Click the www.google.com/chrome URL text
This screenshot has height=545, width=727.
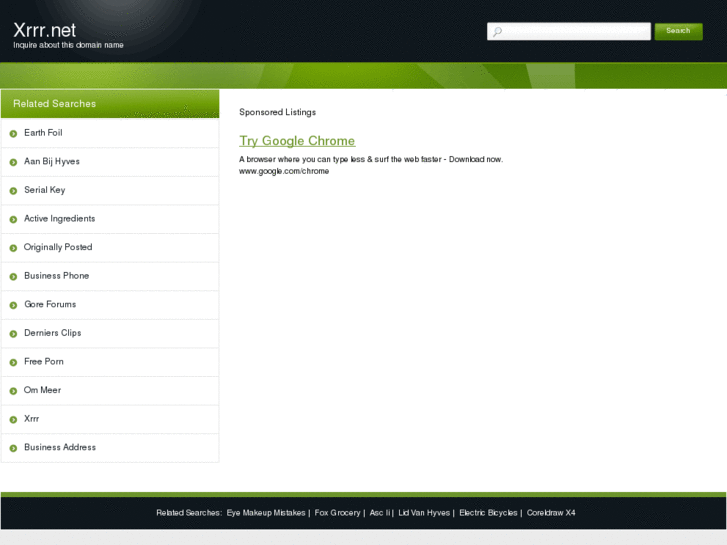(284, 171)
